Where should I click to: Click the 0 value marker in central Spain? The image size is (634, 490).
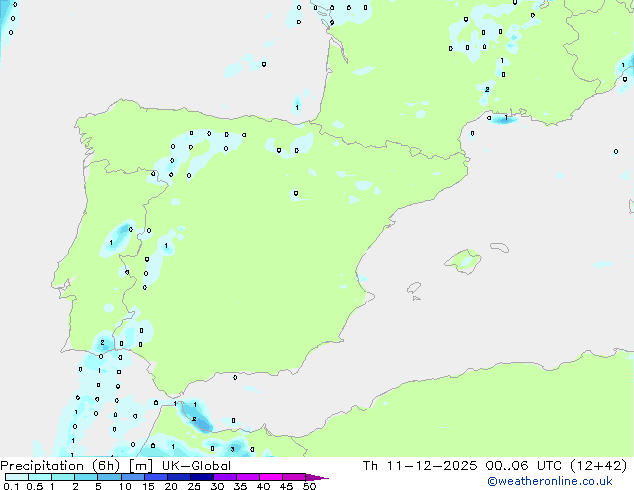(295, 193)
